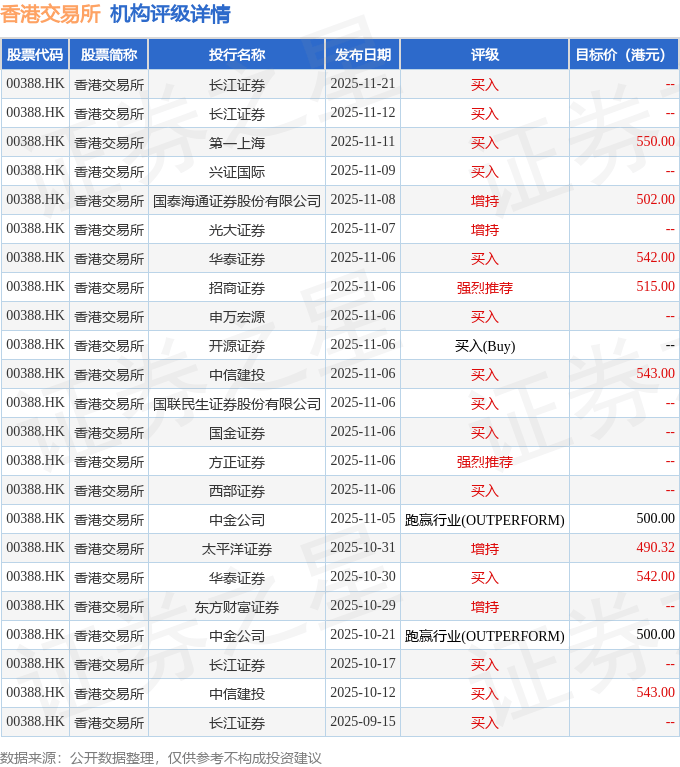This screenshot has height=767, width=680.
Task: Click the 数据来源 disclaimer footer text
Action: click(x=160, y=758)
